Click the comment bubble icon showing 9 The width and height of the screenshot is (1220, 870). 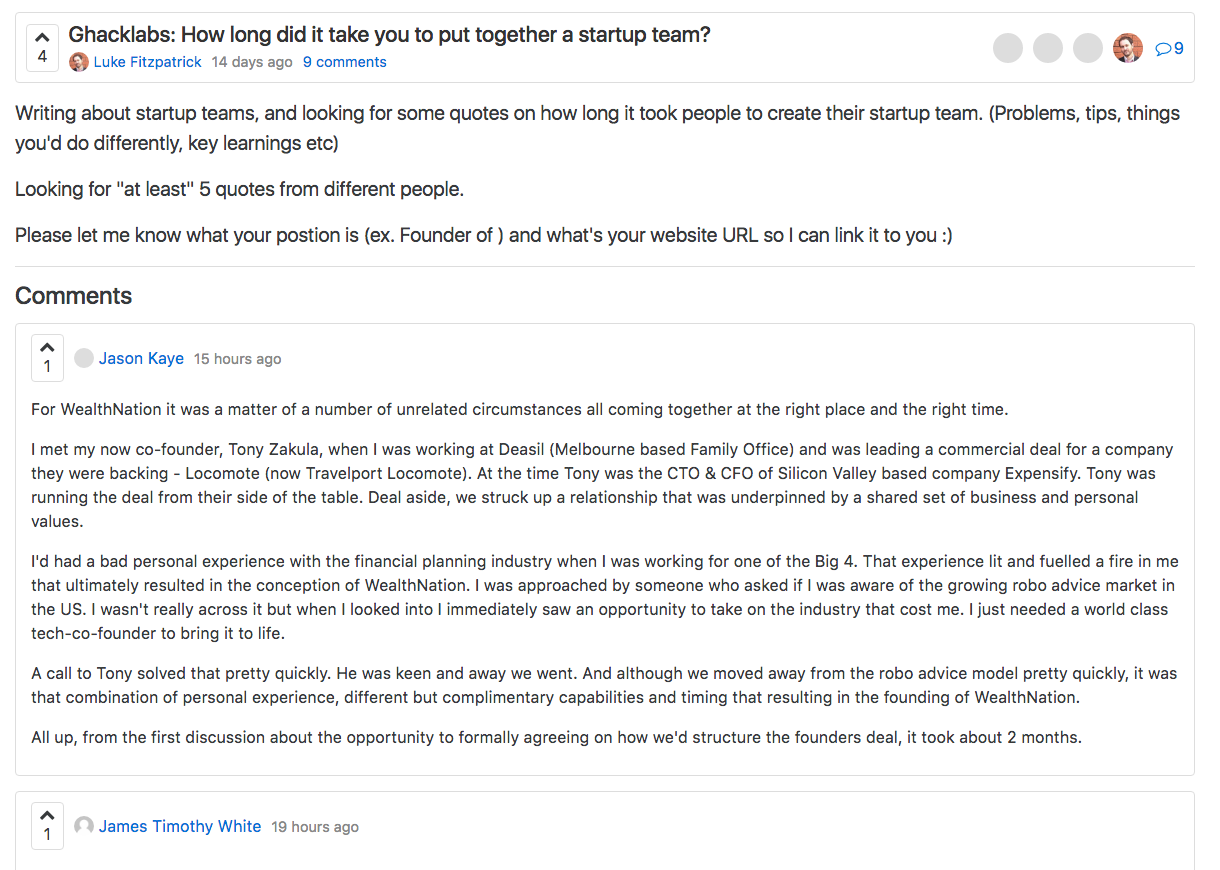(x=1169, y=48)
